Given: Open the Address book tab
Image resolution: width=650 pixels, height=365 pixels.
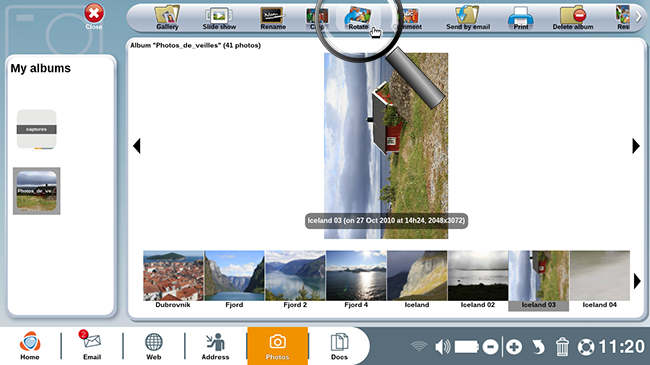Looking at the screenshot, I should point(215,345).
